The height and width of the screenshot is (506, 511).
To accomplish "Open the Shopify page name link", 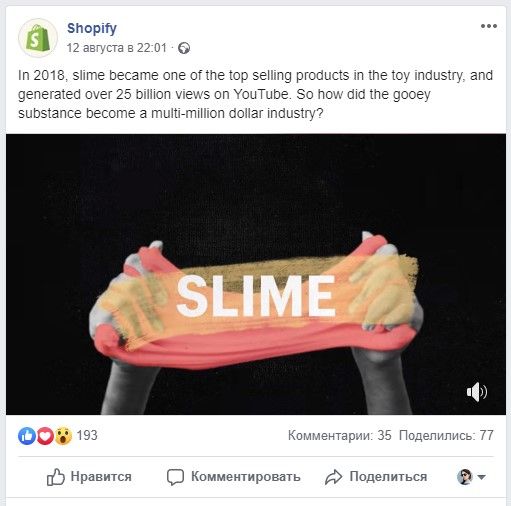I will coord(92,29).
